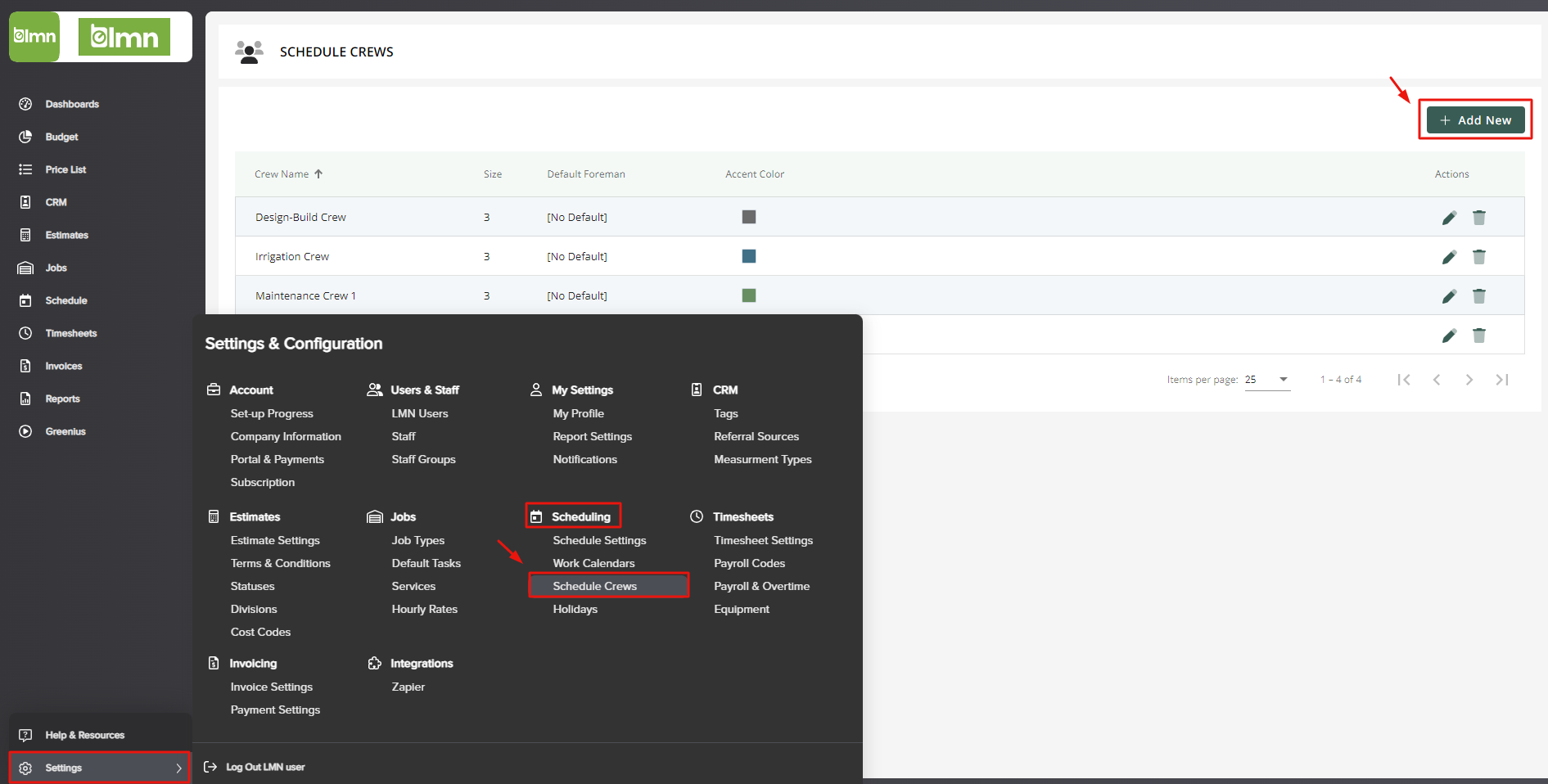Select Zapier under Integrations
This screenshot has height=784, width=1548.
click(408, 687)
